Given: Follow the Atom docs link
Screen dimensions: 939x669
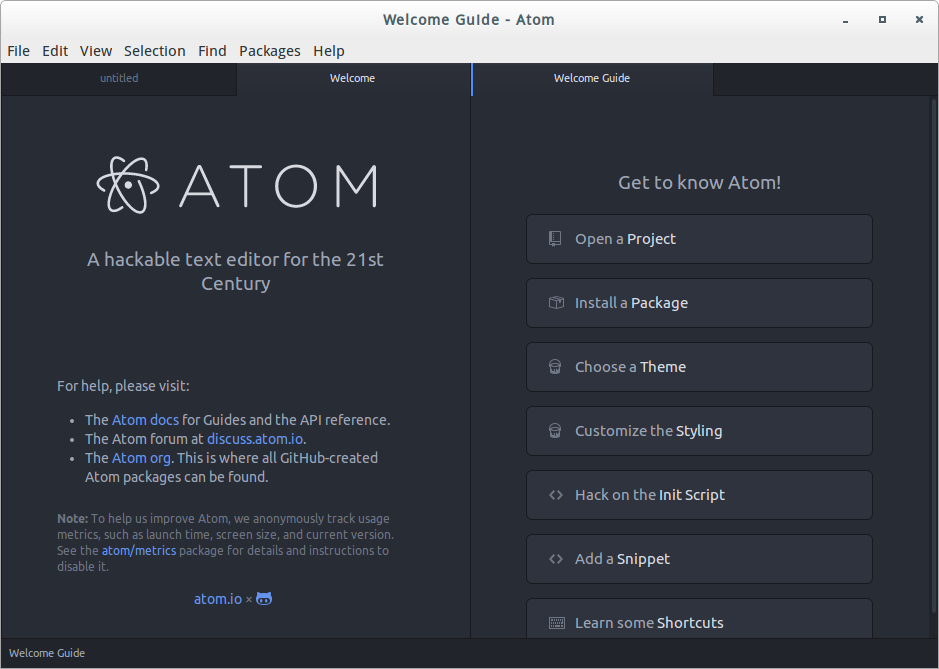Looking at the screenshot, I should [145, 420].
